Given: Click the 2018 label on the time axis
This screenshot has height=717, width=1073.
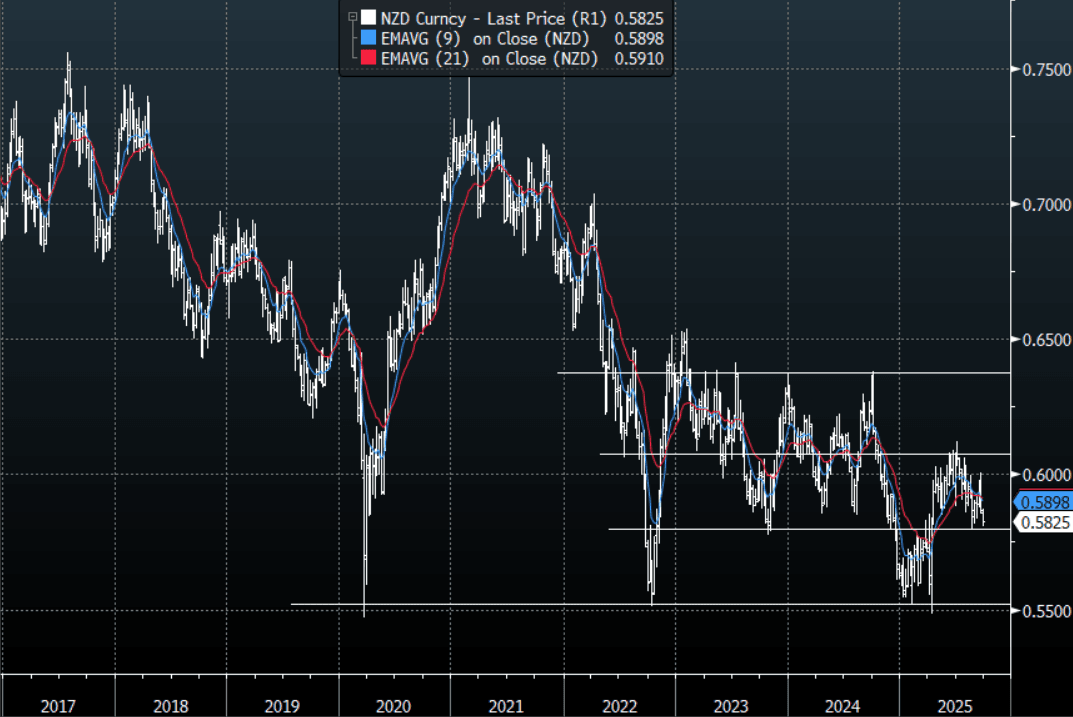Looking at the screenshot, I should (x=170, y=706).
